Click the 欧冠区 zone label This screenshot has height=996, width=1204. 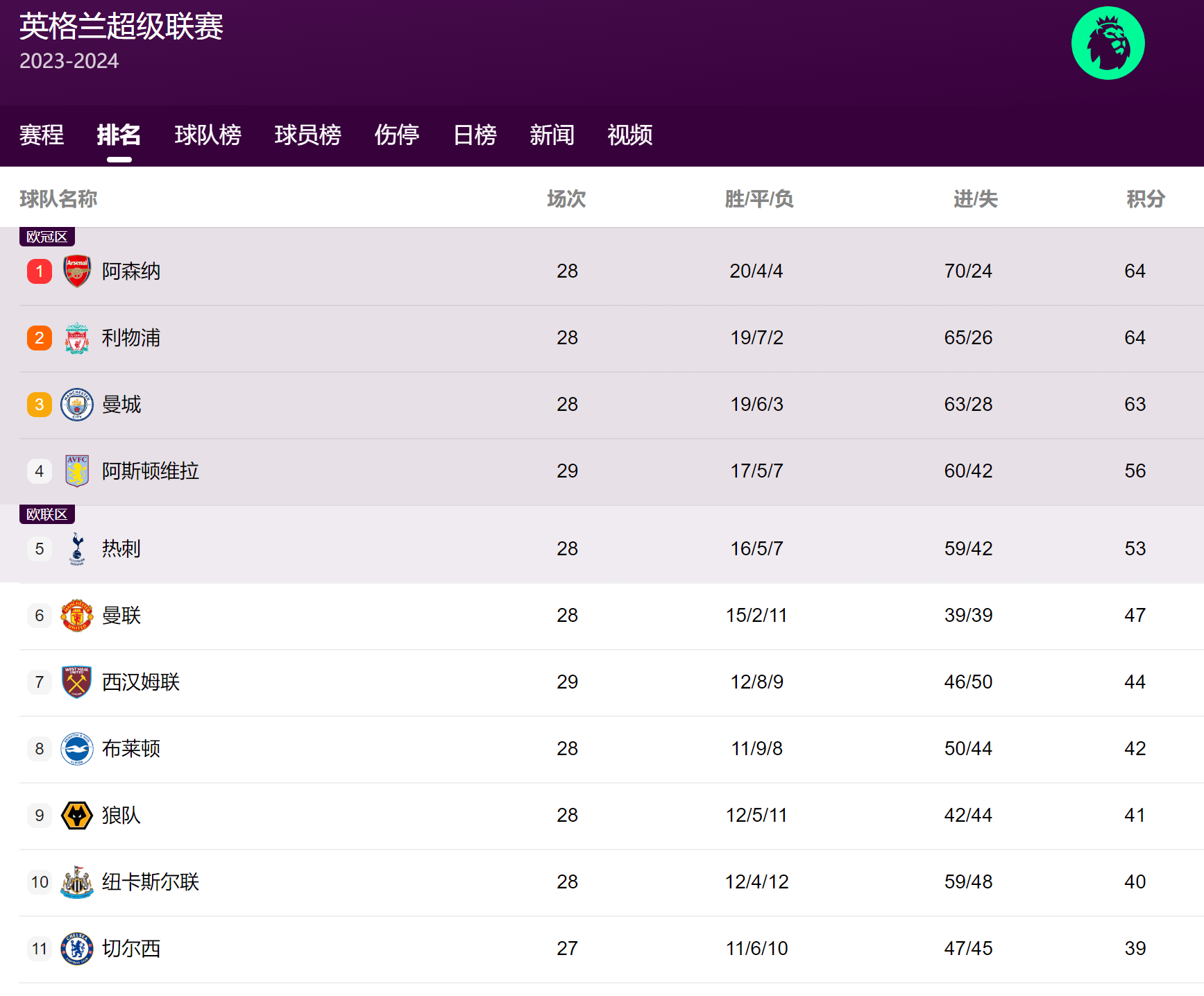46,237
